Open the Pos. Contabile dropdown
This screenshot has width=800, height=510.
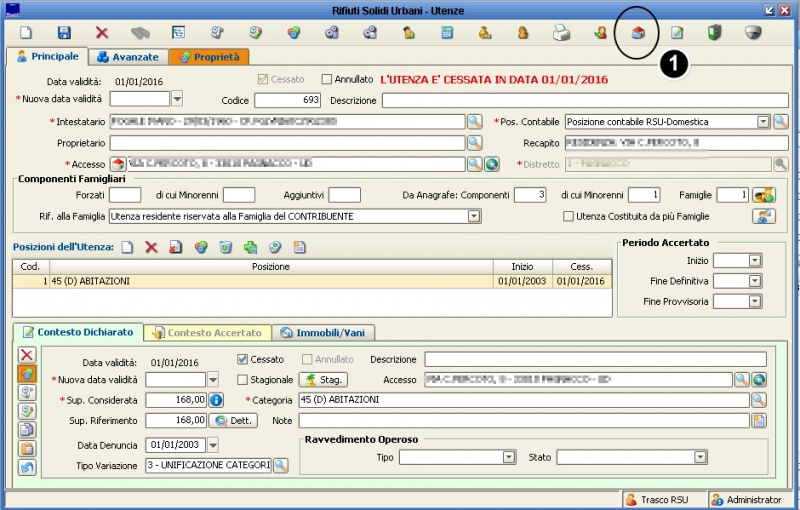763,122
